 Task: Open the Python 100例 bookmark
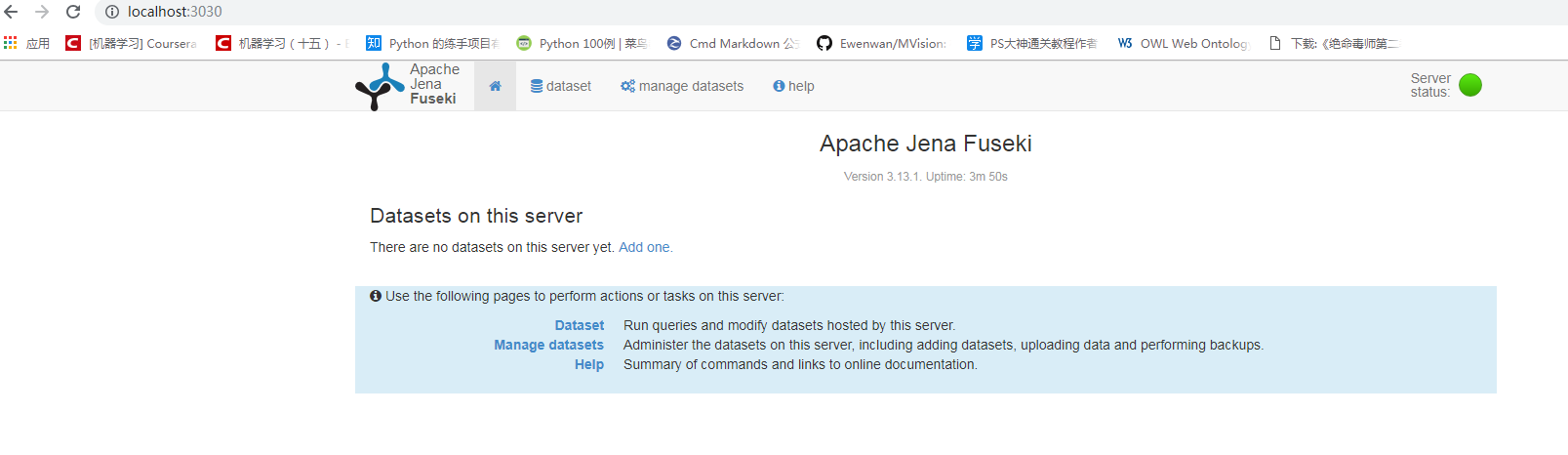582,43
